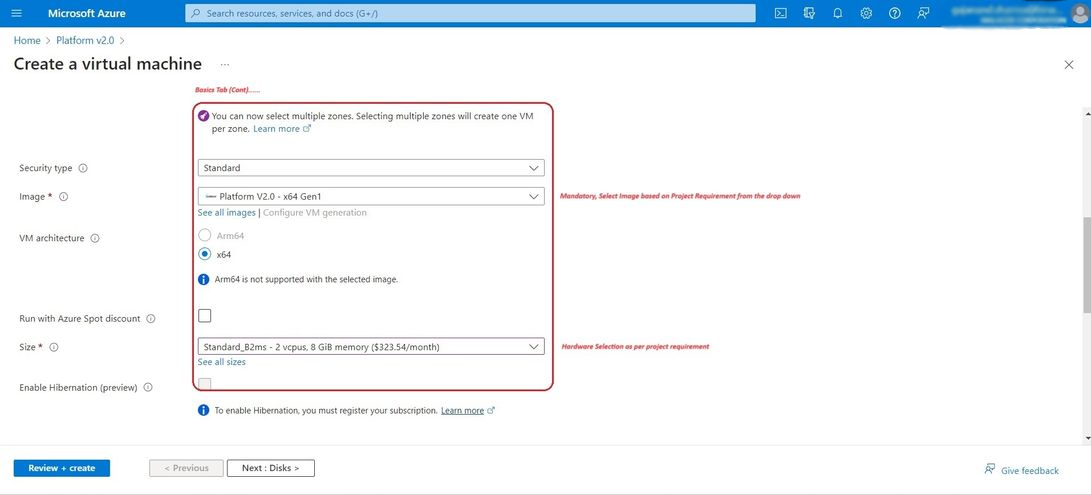The image size is (1091, 495).
Task: Open Configure VM generation link
Action: (x=314, y=212)
